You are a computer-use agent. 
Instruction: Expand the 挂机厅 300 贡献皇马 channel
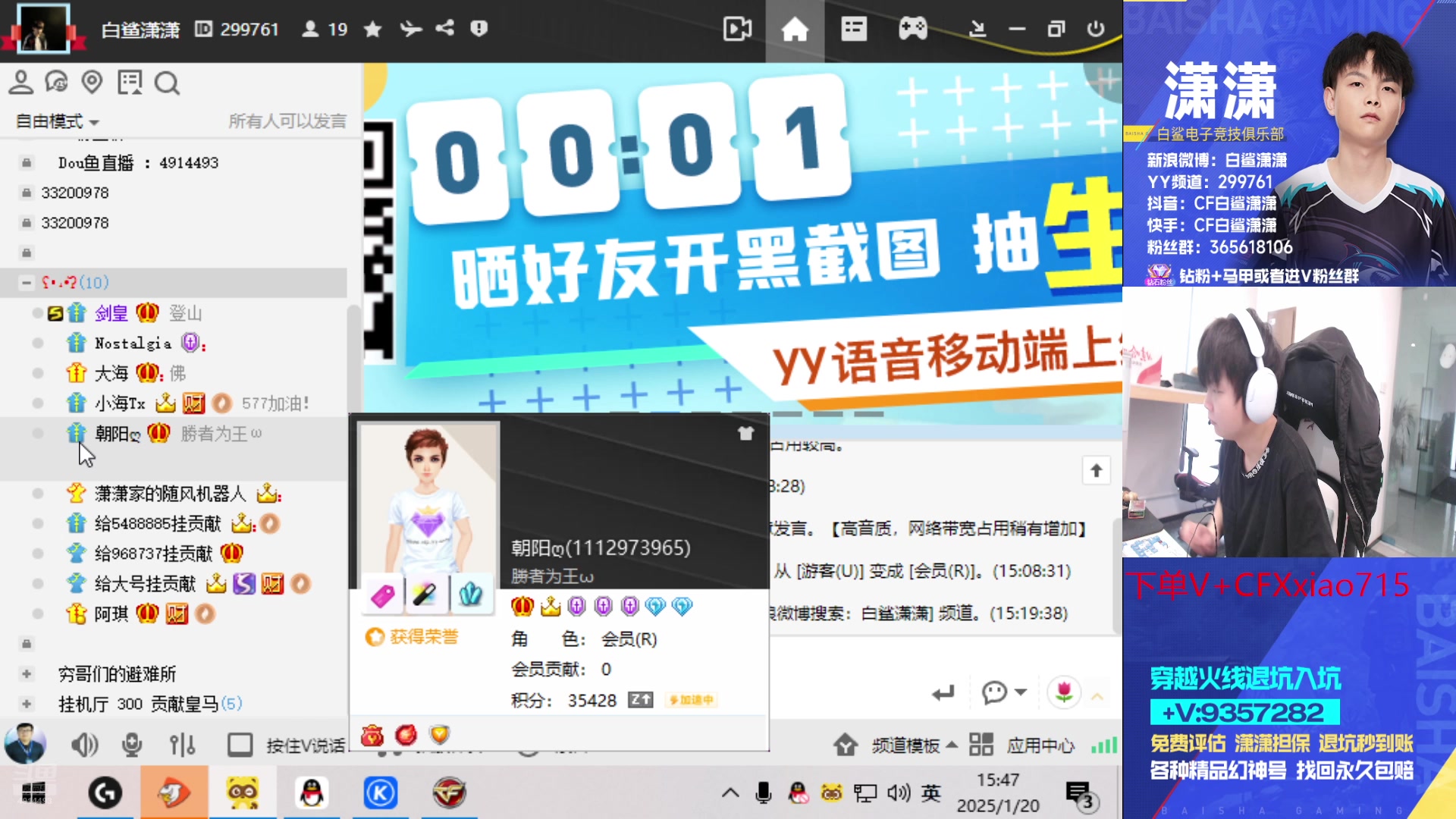pos(27,704)
